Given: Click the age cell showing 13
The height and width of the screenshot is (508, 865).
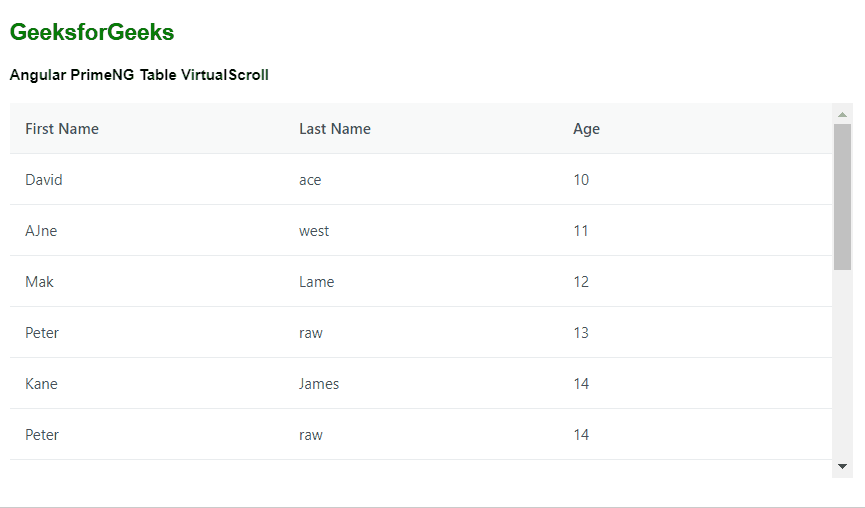Looking at the screenshot, I should click(x=581, y=333).
